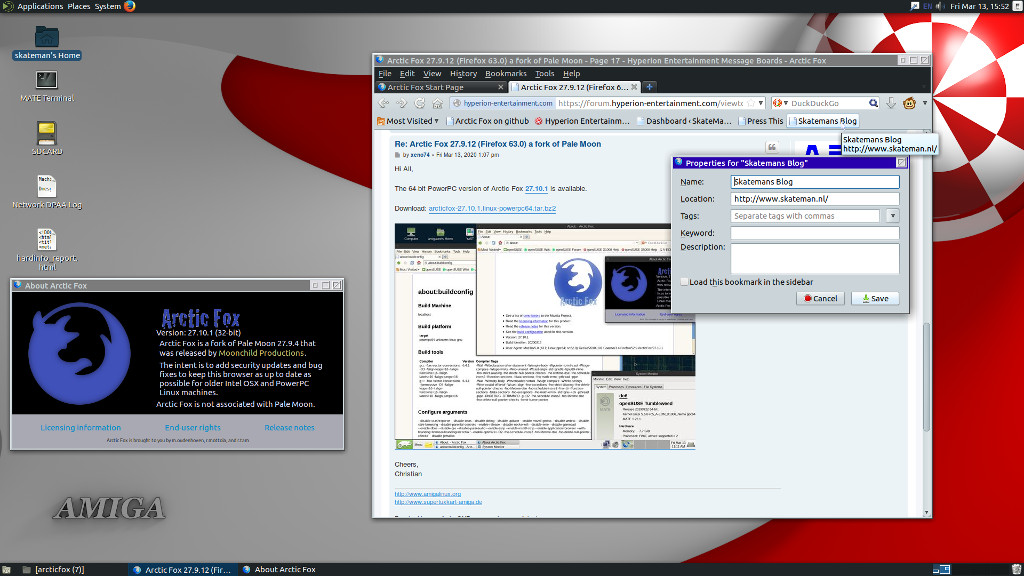
Task: Click the Description text area
Action: [815, 258]
